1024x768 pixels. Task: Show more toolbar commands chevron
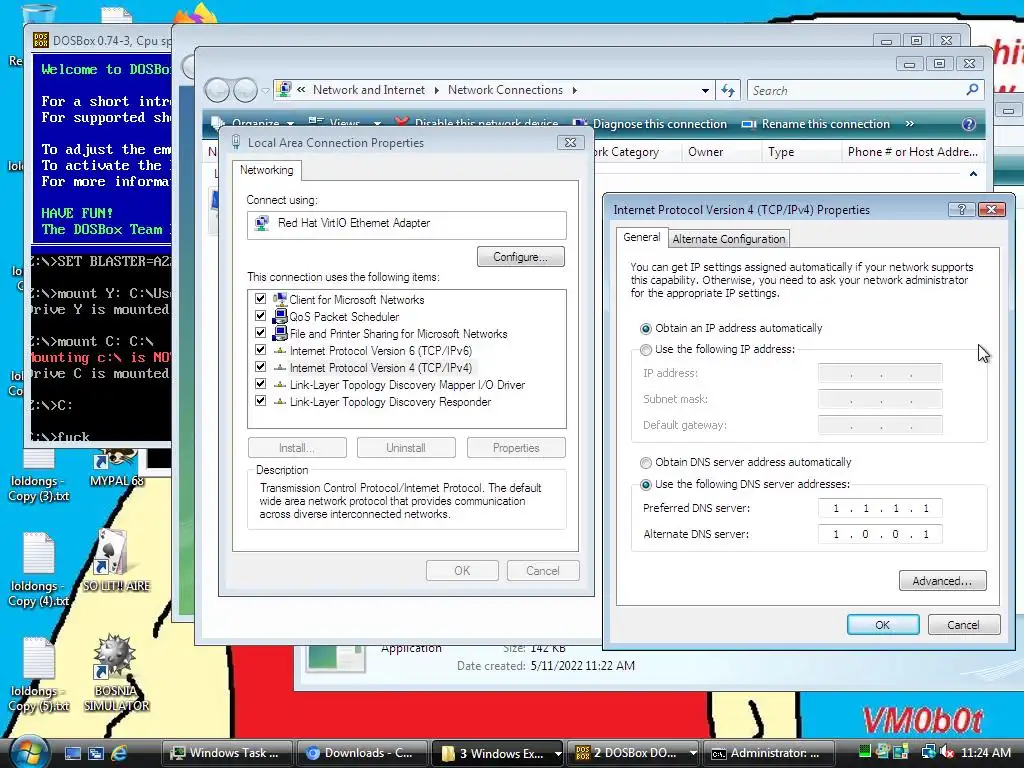pyautogui.click(x=910, y=123)
